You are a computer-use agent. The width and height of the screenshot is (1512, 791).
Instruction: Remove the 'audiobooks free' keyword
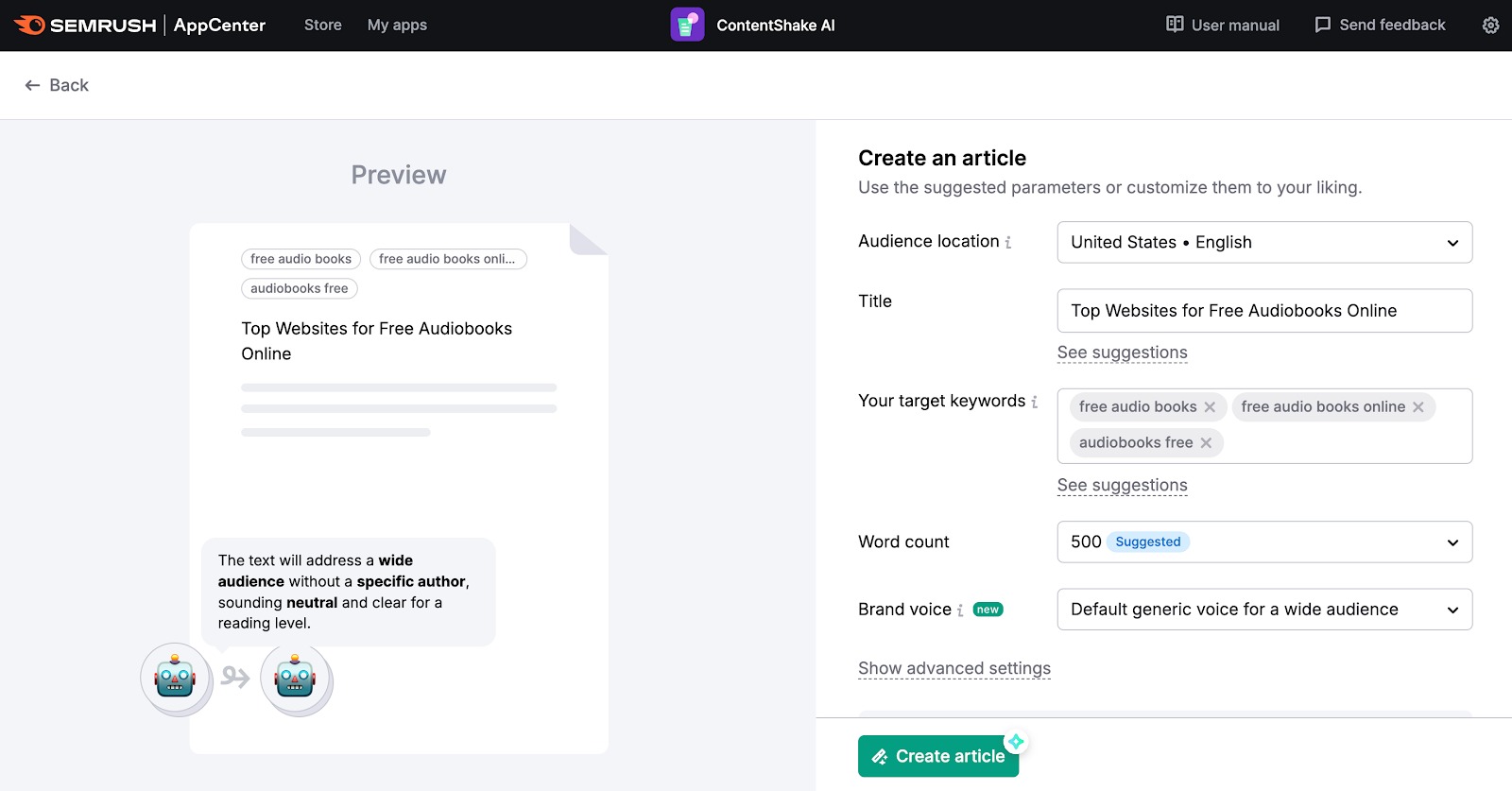1206,443
